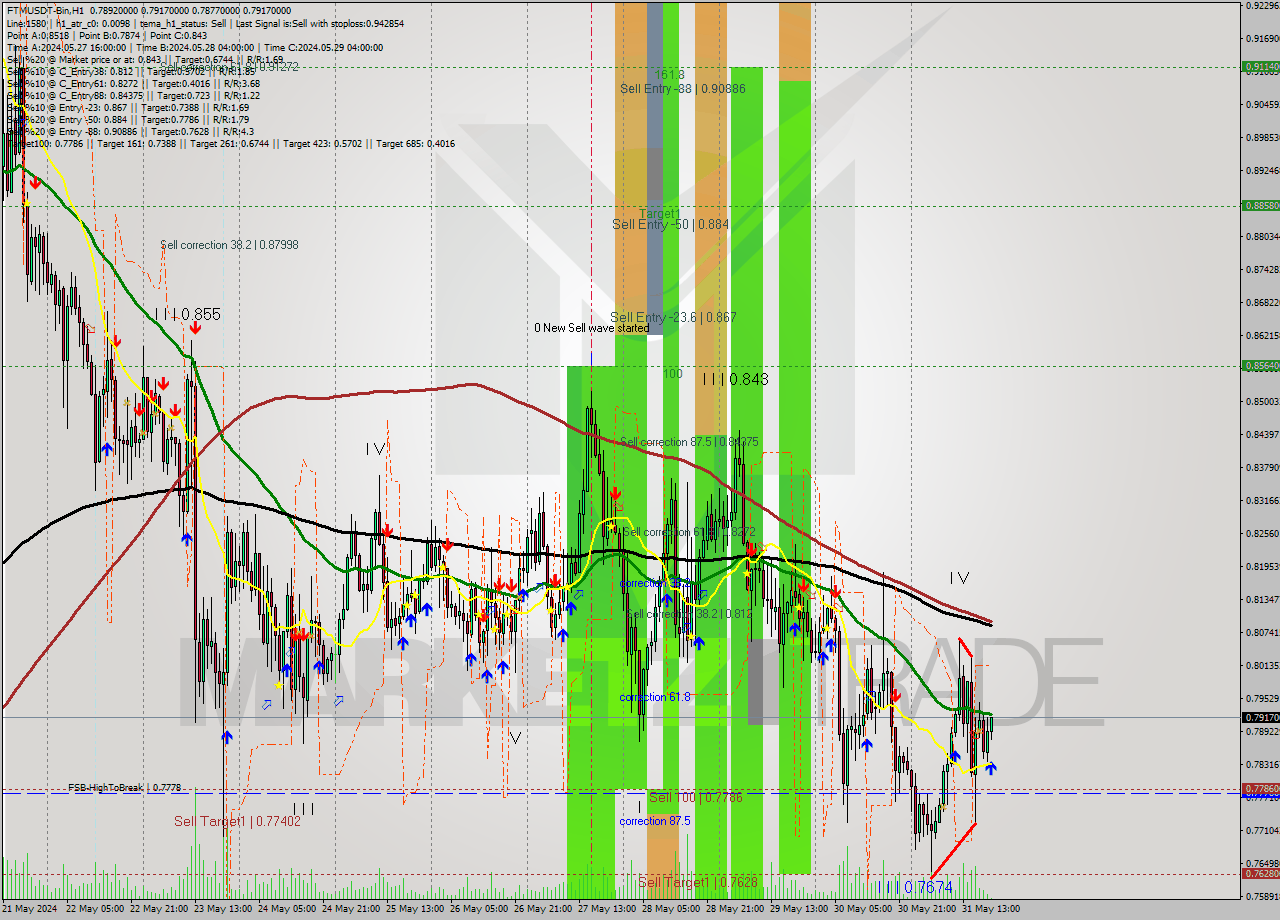Click the 'correction 61.8' blue label

654,697
